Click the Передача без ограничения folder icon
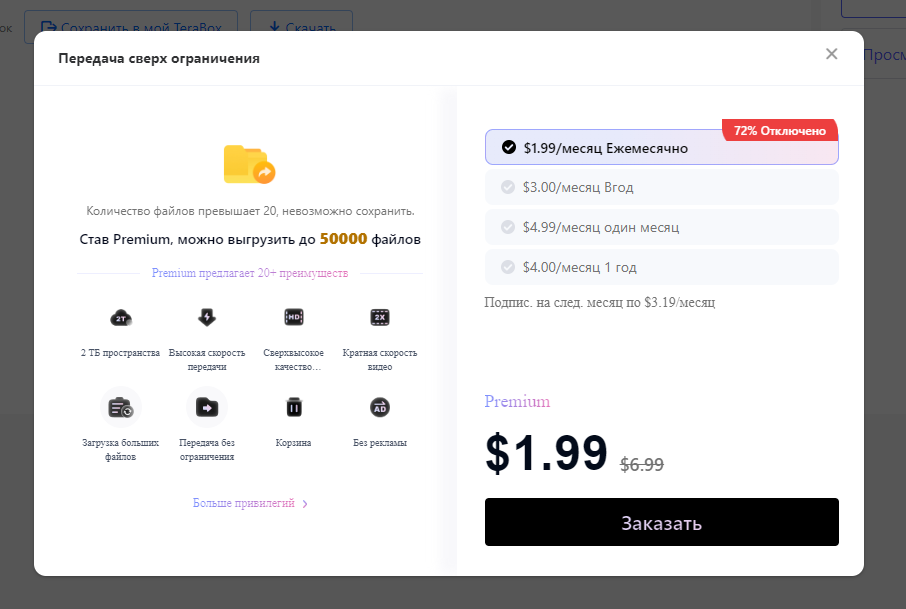 point(207,407)
